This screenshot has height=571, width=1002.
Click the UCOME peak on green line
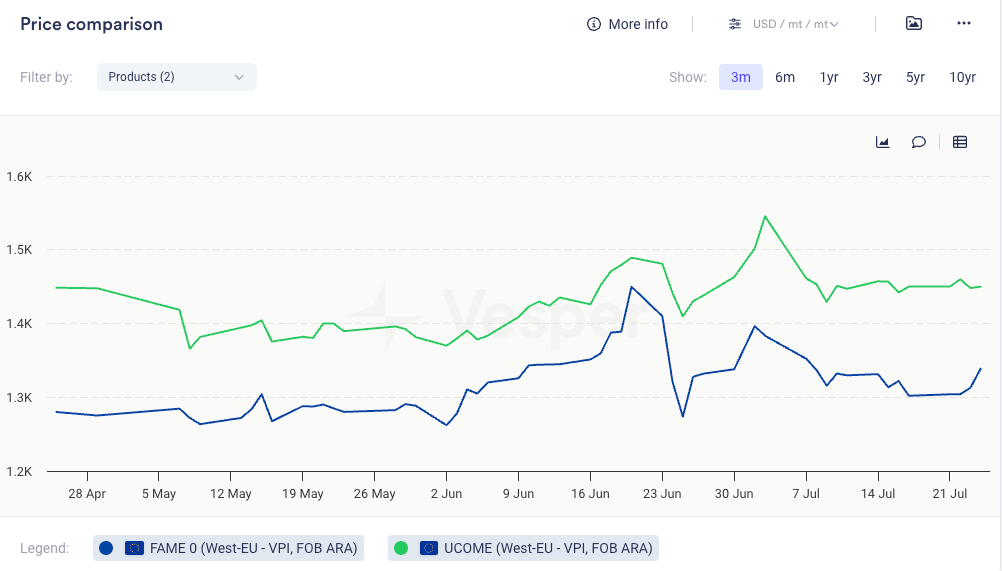coord(765,216)
